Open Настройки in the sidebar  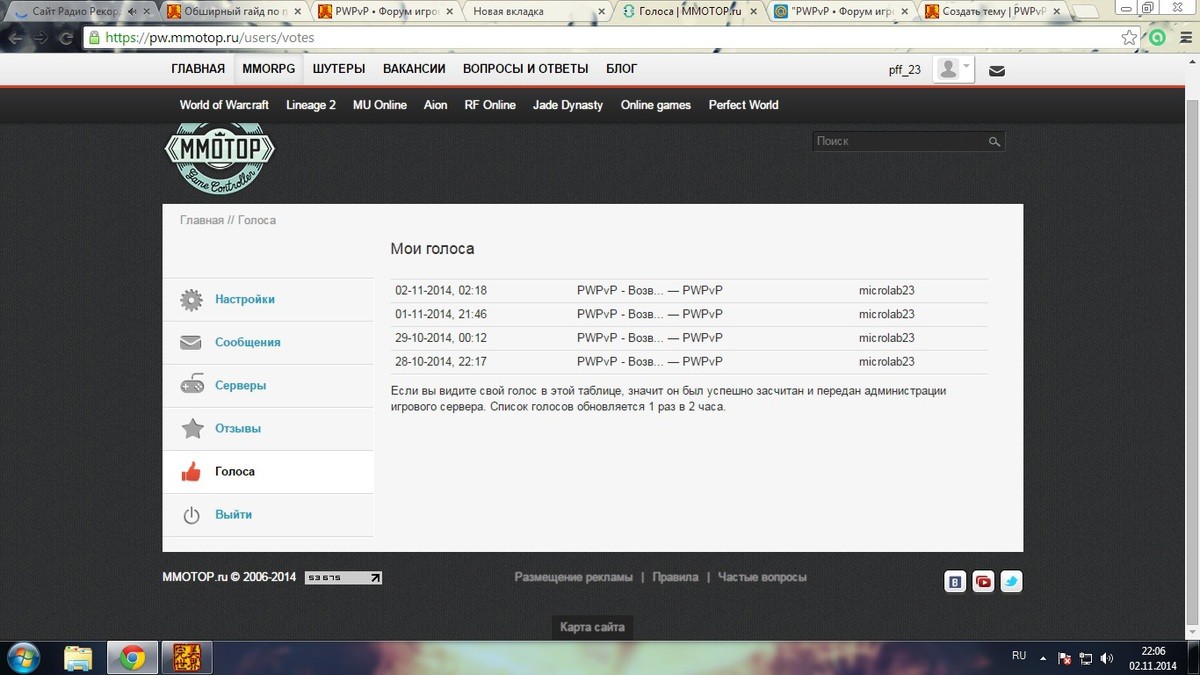coord(244,299)
